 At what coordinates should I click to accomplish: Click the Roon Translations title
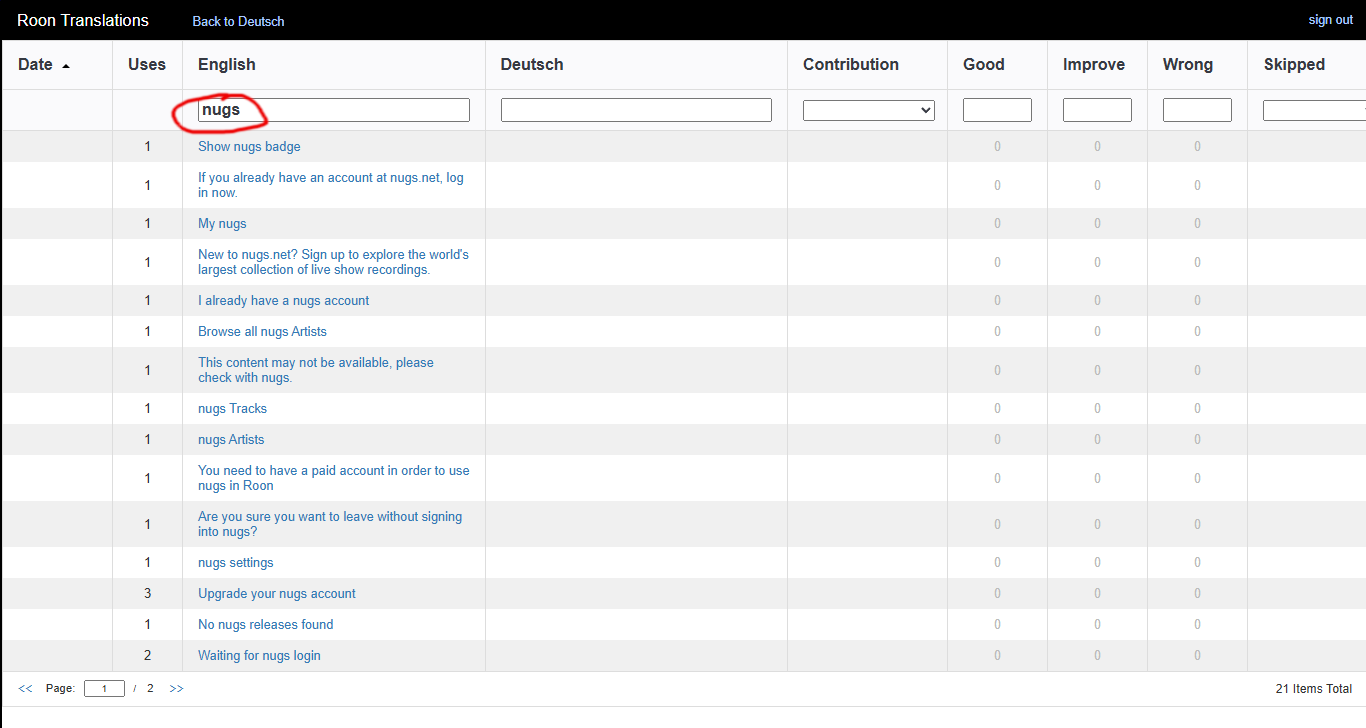point(83,20)
